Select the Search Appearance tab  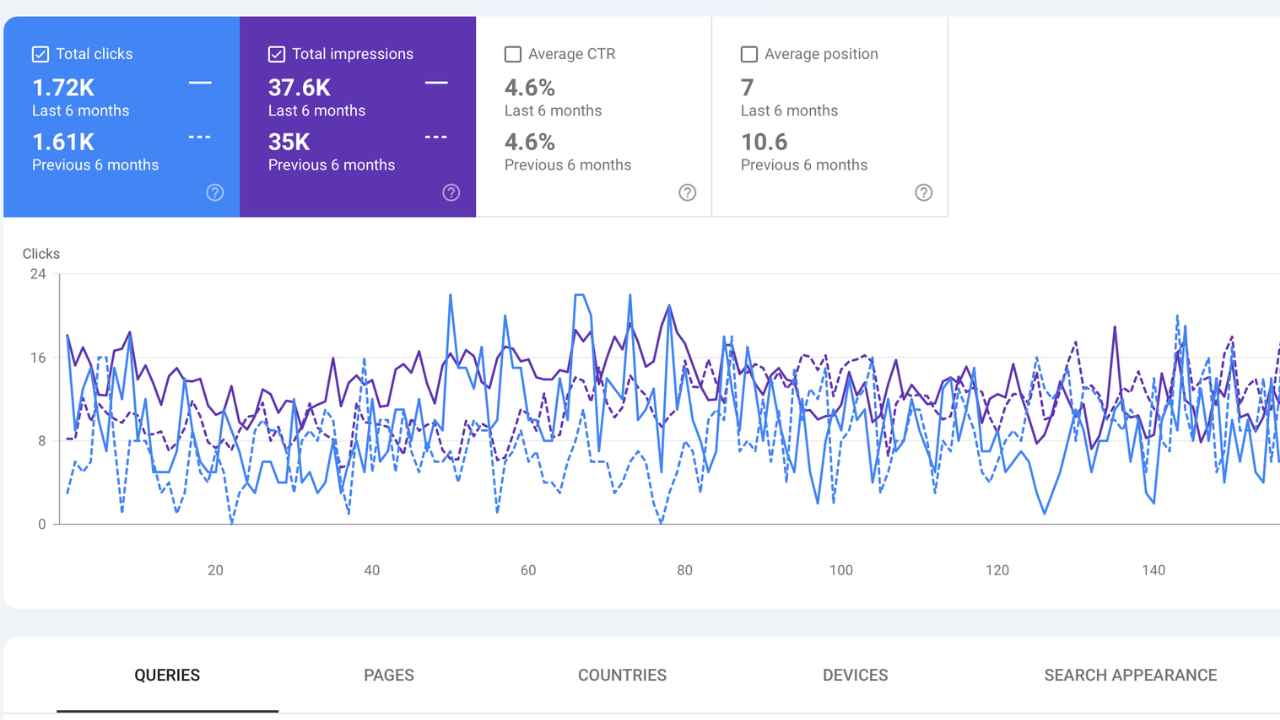[1130, 675]
